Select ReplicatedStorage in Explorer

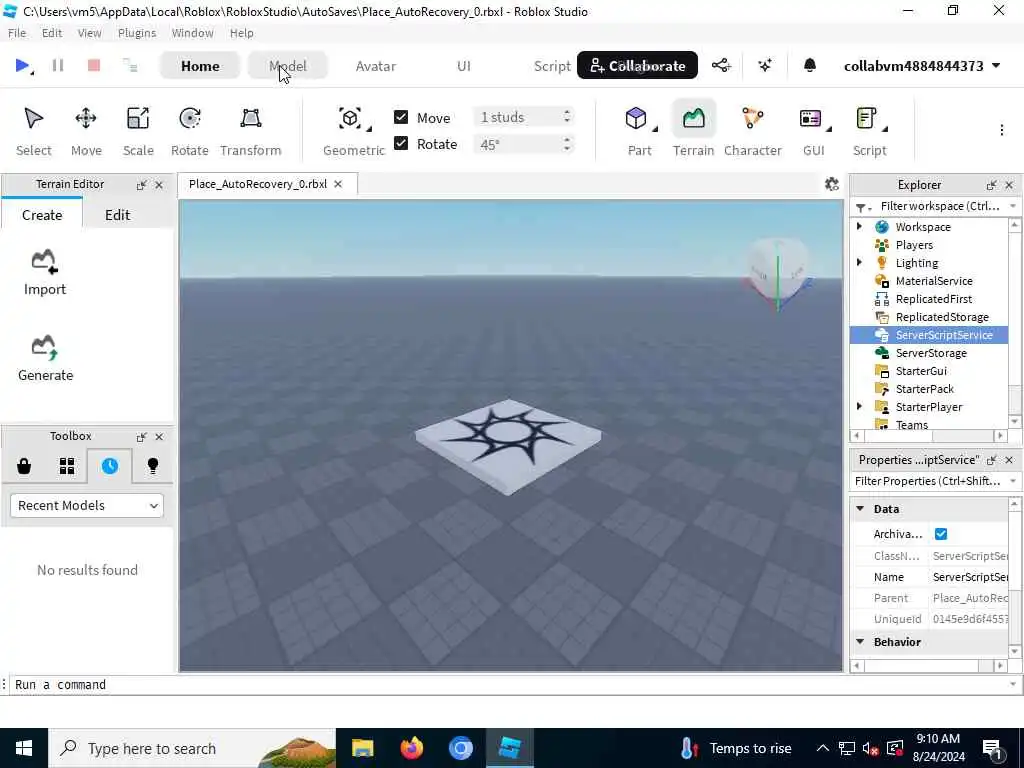[x=942, y=317]
